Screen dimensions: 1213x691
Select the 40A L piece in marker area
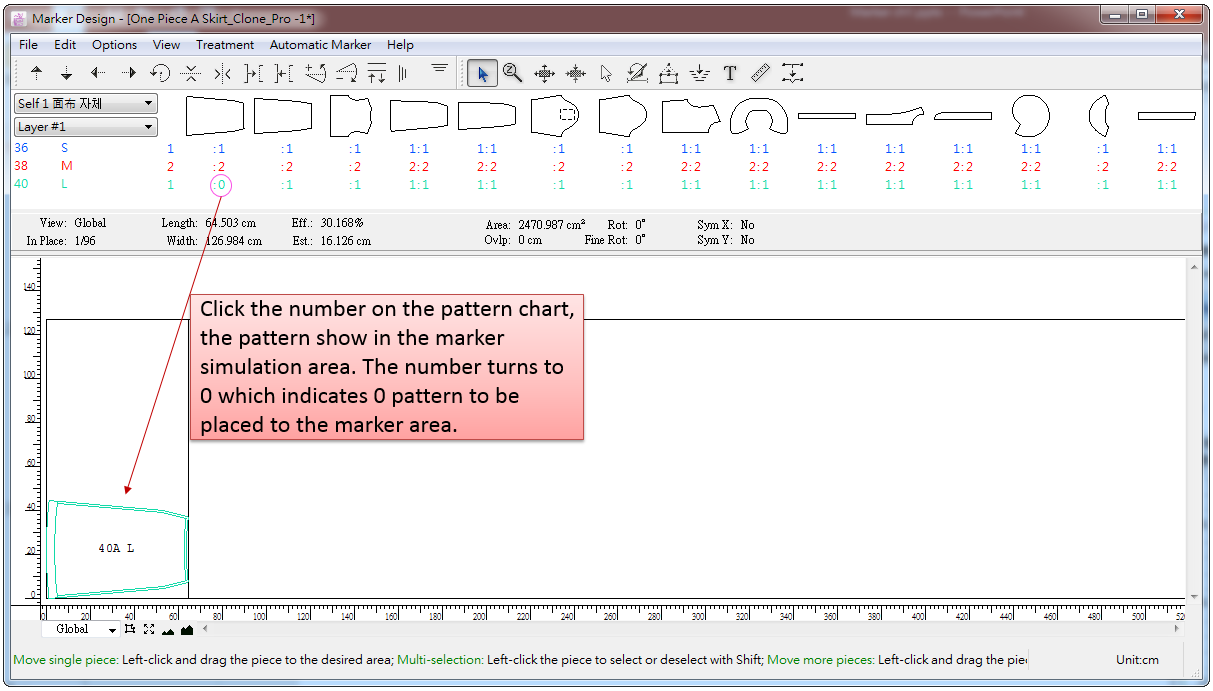117,548
